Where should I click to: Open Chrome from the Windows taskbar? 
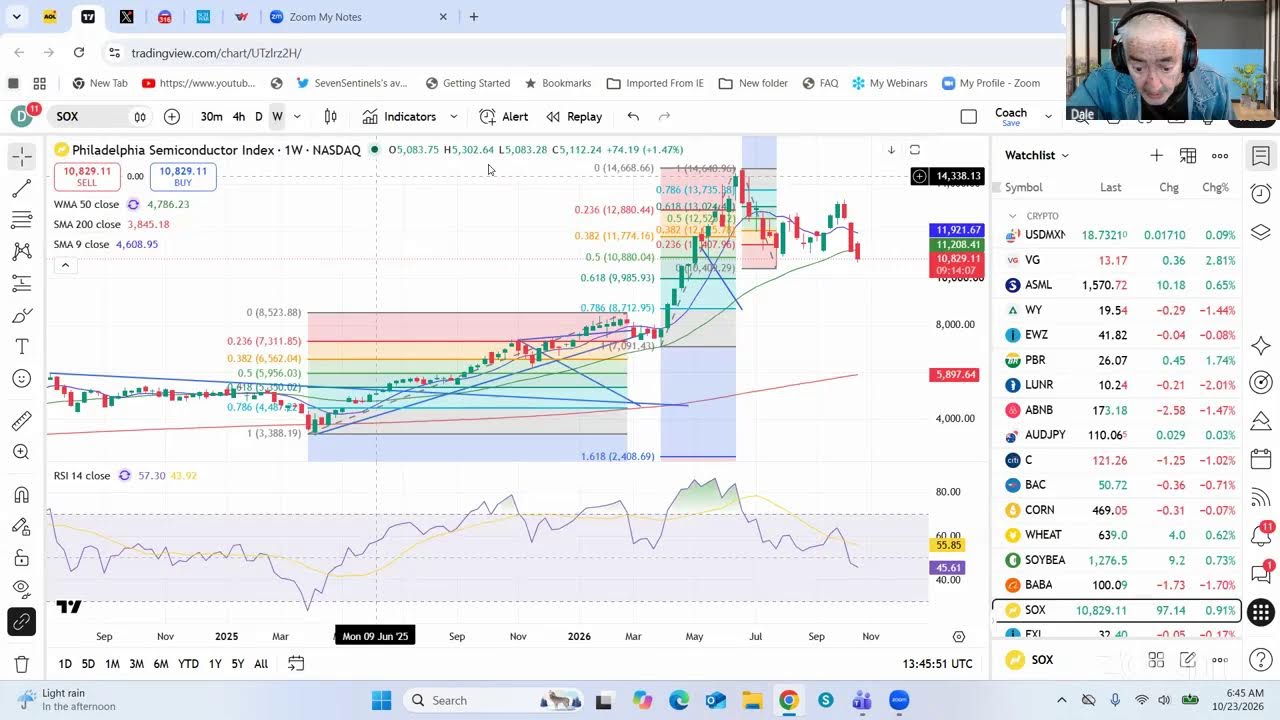click(x=788, y=700)
